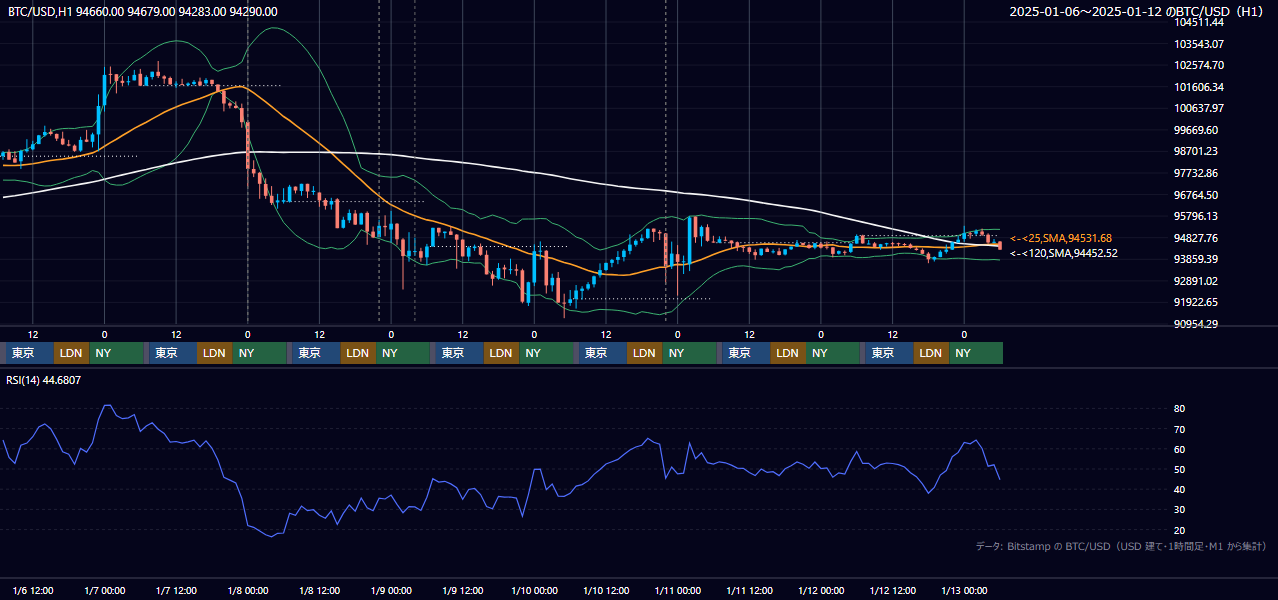This screenshot has height=600, width=1278.
Task: Select price axis value 102574.70
Action: [1199, 65]
